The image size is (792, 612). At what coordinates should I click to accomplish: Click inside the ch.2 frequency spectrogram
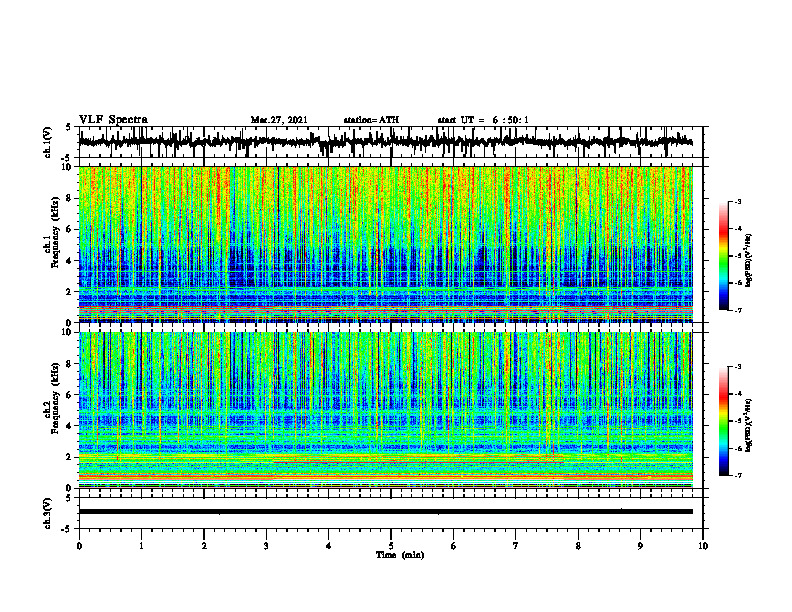pos(385,410)
